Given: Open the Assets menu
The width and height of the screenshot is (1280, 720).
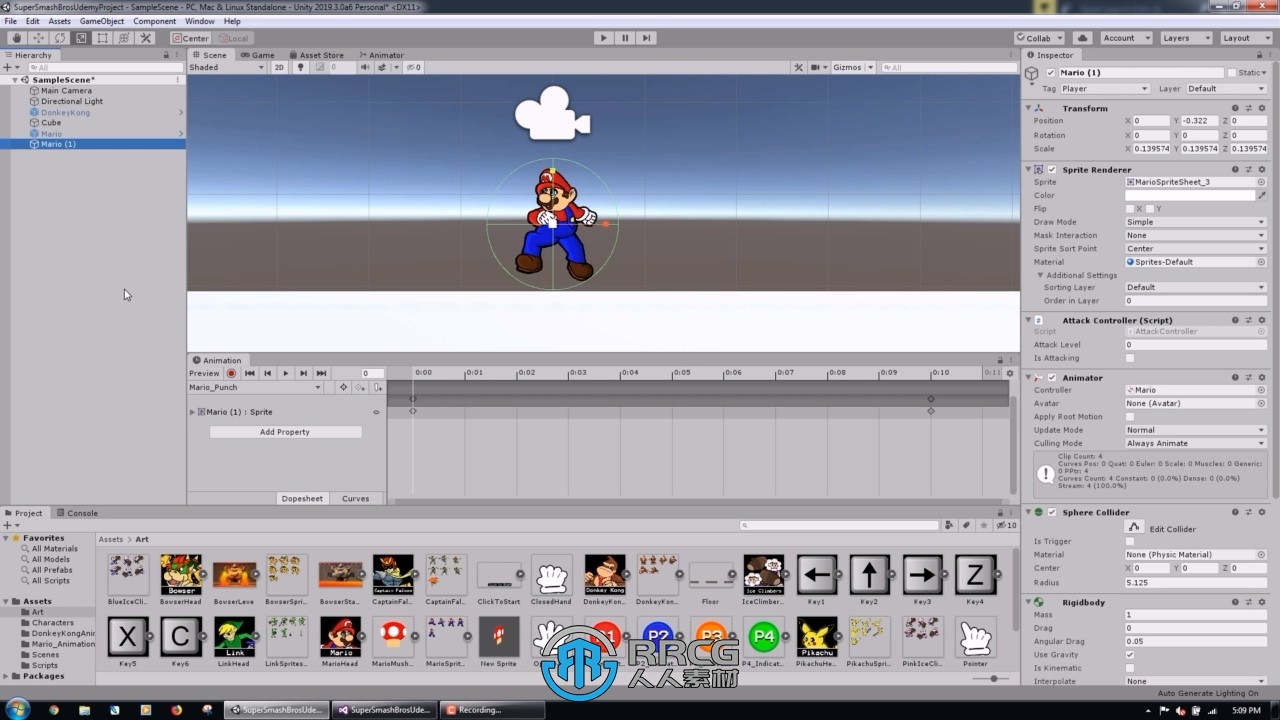Looking at the screenshot, I should [x=60, y=21].
